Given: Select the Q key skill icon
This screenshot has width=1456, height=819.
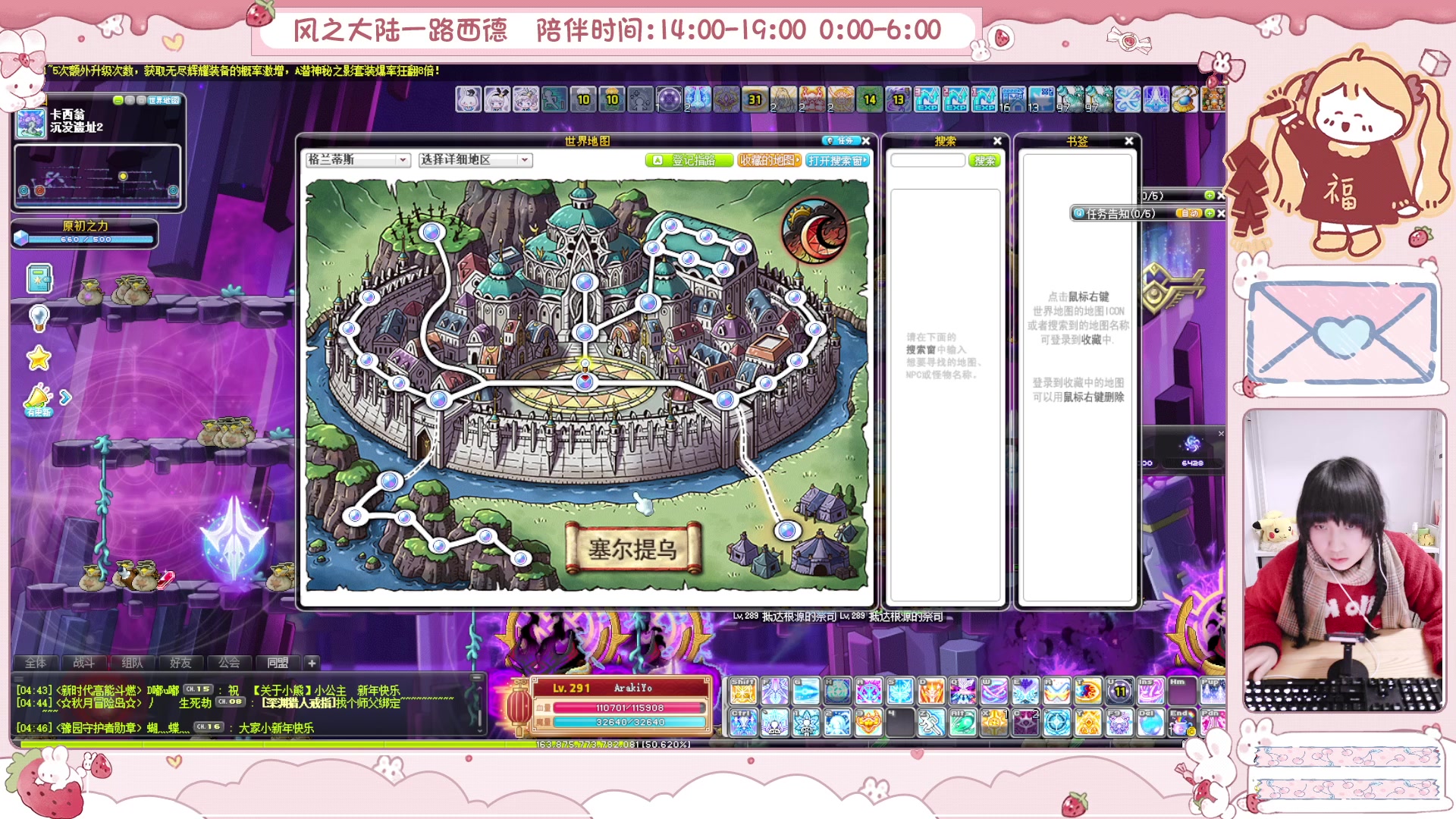Looking at the screenshot, I should [963, 691].
